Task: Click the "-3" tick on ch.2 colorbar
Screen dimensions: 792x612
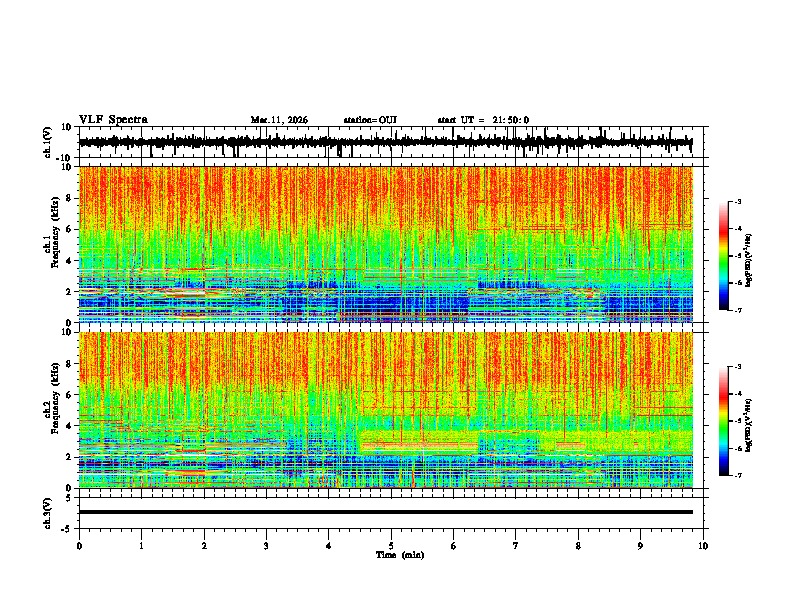Action: (737, 367)
